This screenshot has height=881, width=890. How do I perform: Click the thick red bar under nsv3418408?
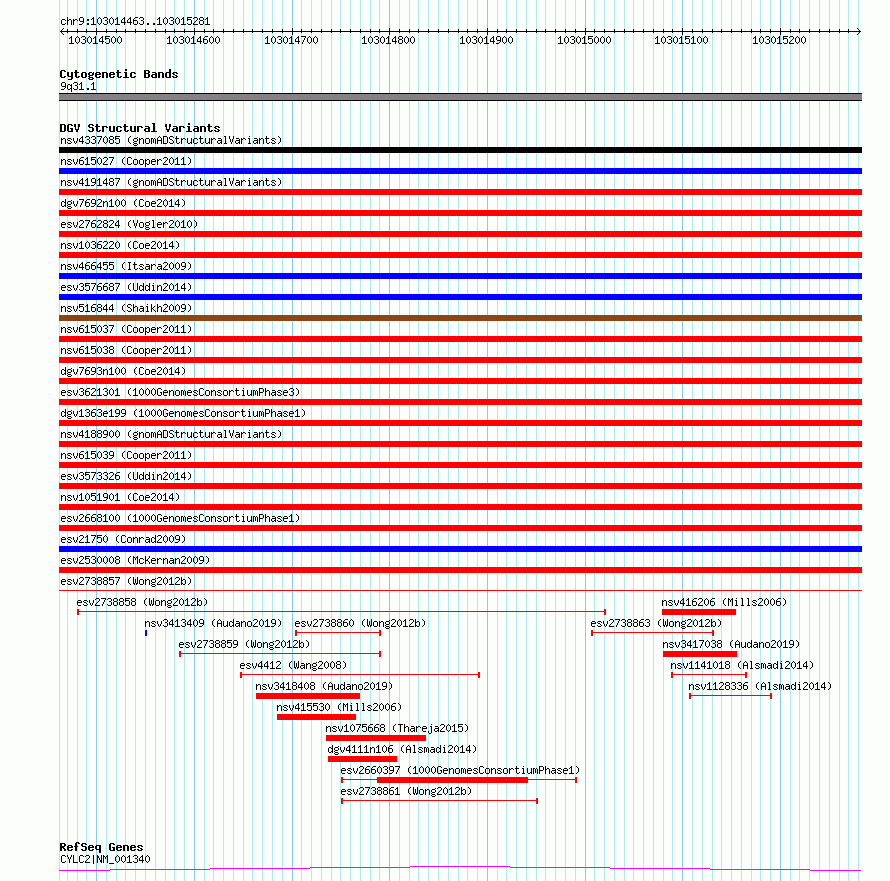pos(308,696)
